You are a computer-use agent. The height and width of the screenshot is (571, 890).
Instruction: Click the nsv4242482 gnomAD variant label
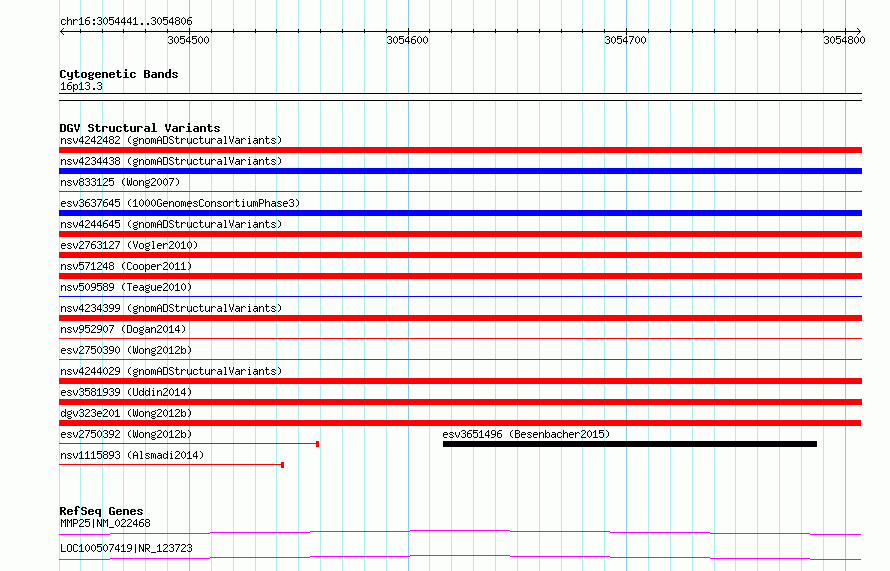click(x=171, y=140)
